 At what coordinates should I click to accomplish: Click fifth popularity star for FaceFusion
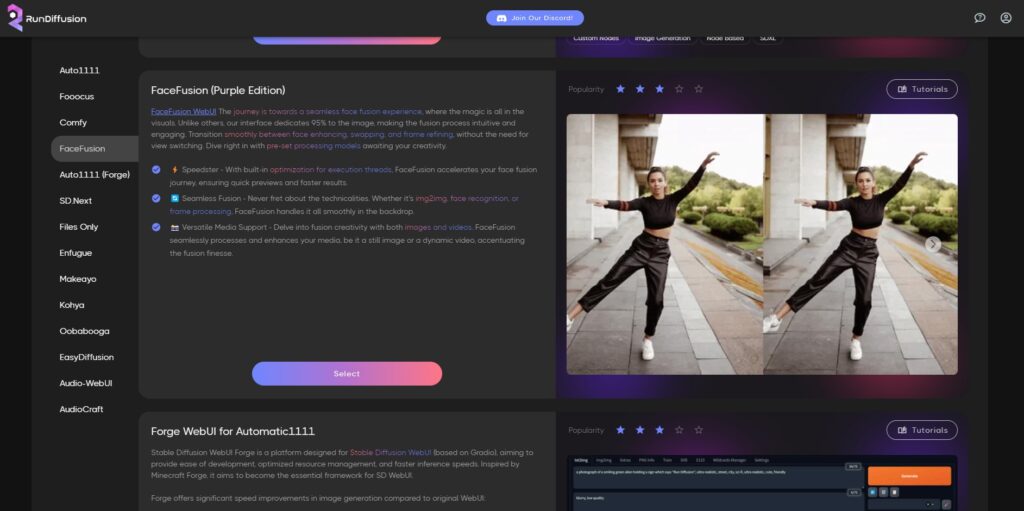699,89
